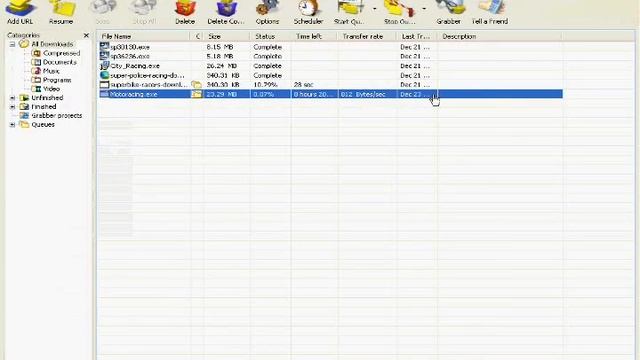The height and width of the screenshot is (360, 640).
Task: Click the Tell a Friend icon
Action: 490,12
